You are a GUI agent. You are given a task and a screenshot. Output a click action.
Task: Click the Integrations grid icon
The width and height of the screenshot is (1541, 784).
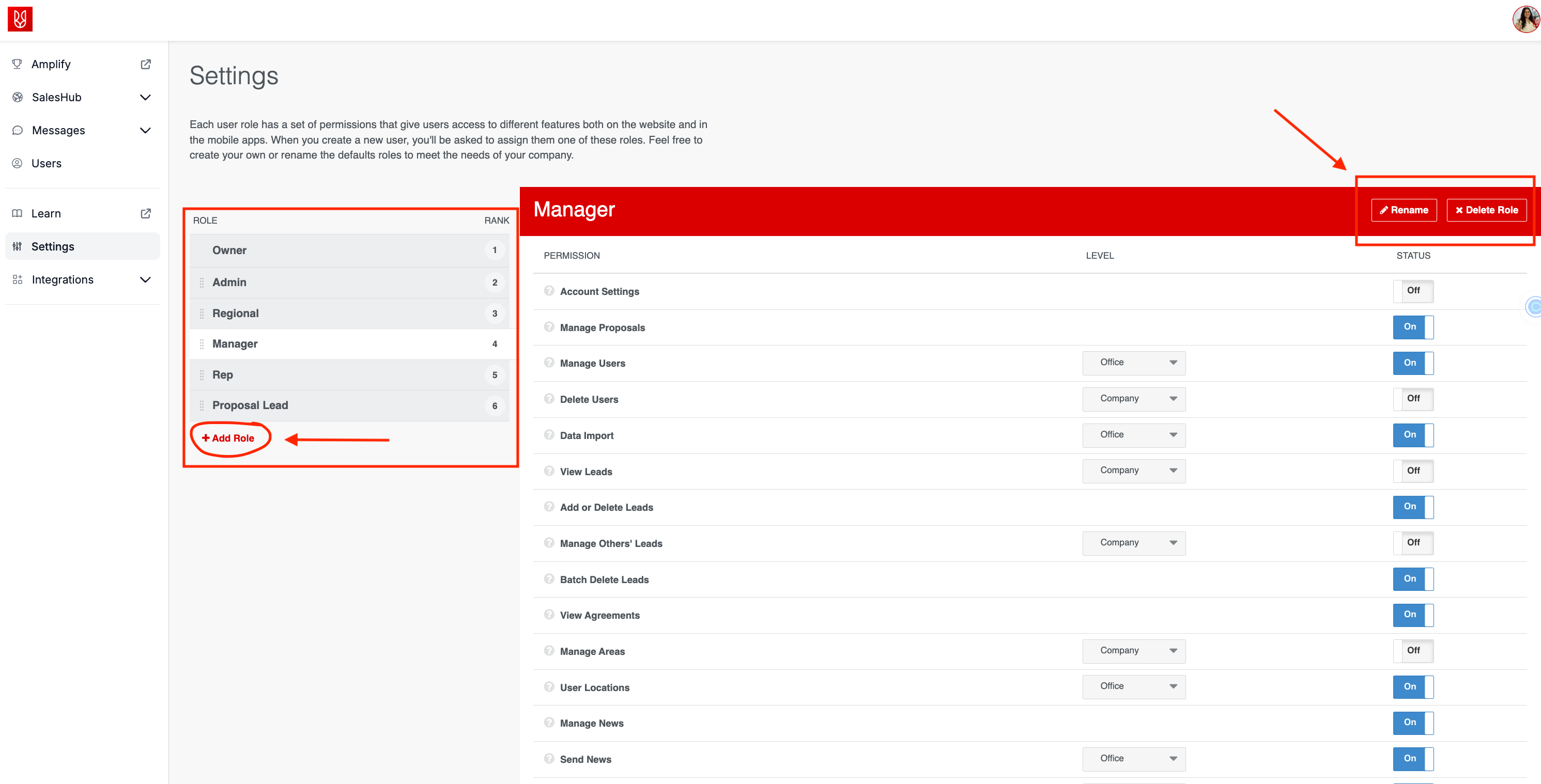(18, 279)
